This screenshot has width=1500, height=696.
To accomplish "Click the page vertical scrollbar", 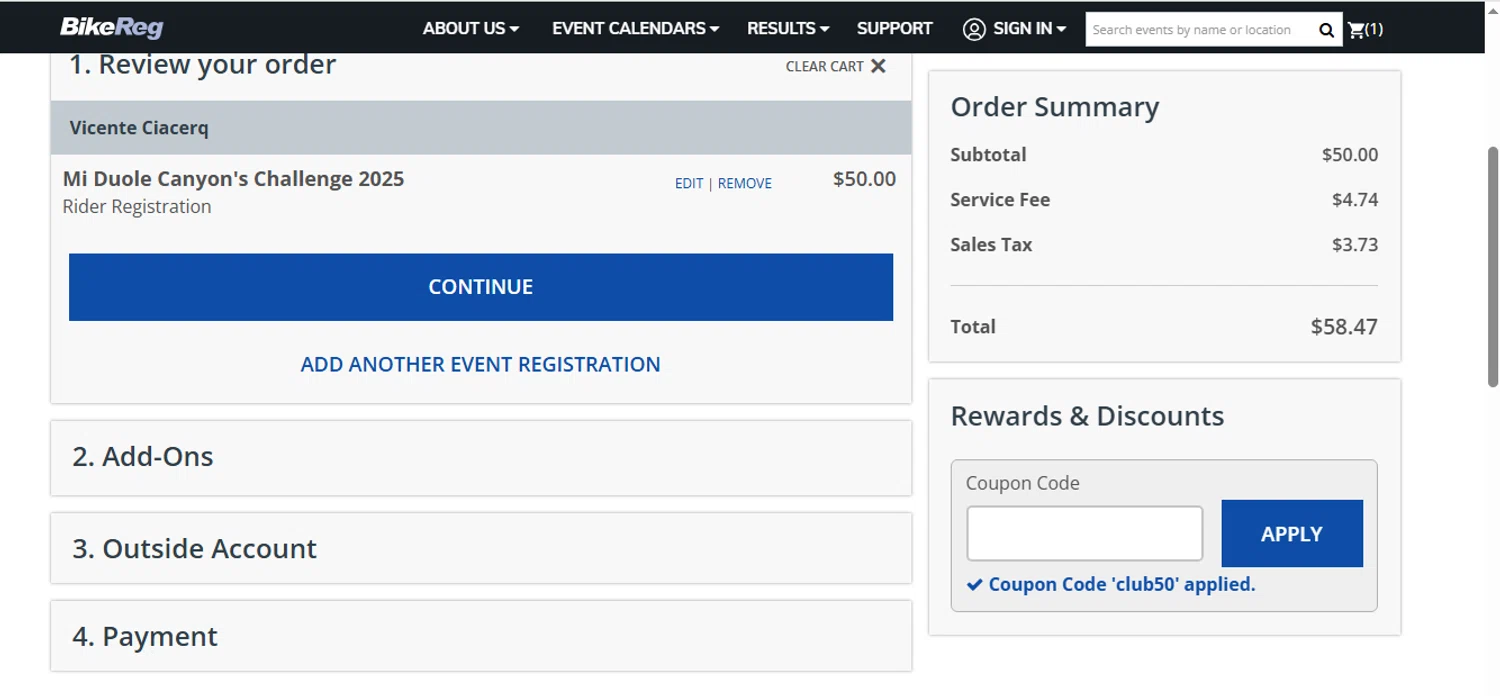I will [x=1493, y=266].
